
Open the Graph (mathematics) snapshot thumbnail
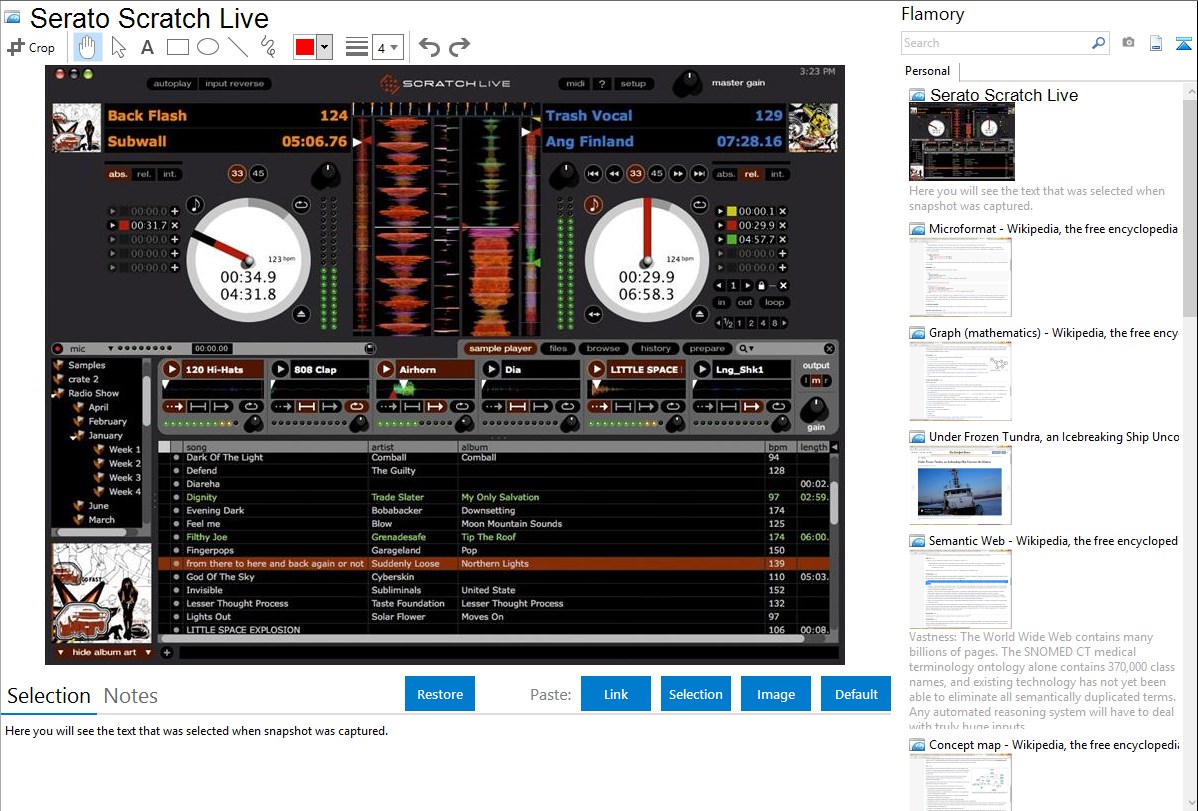[x=960, y=381]
